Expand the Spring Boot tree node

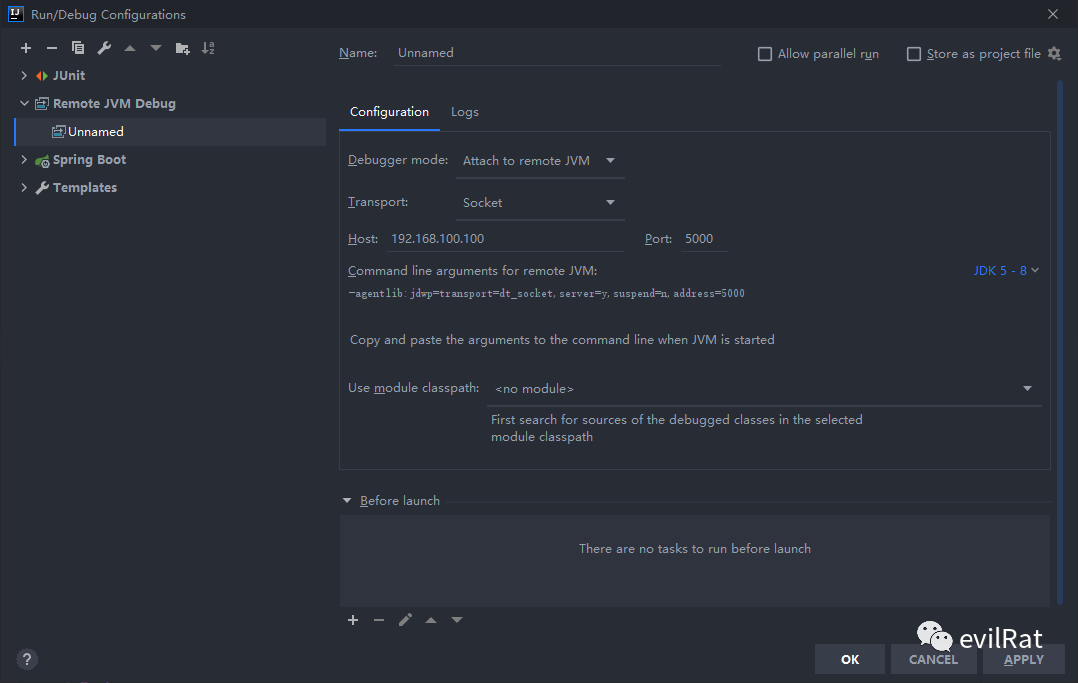[24, 160]
